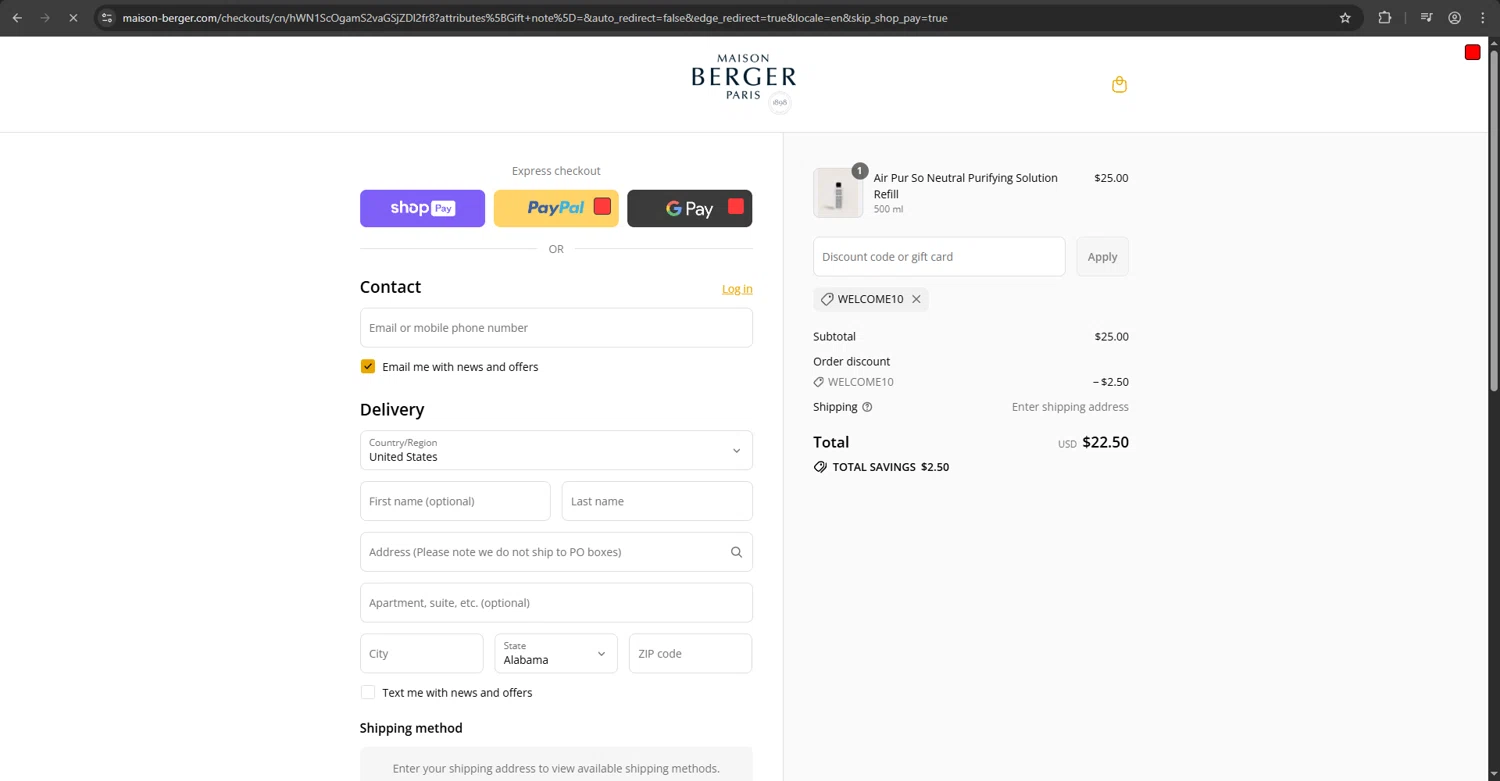Click the shipping help question icon
Image resolution: width=1500 pixels, height=781 pixels.
pyautogui.click(x=867, y=407)
